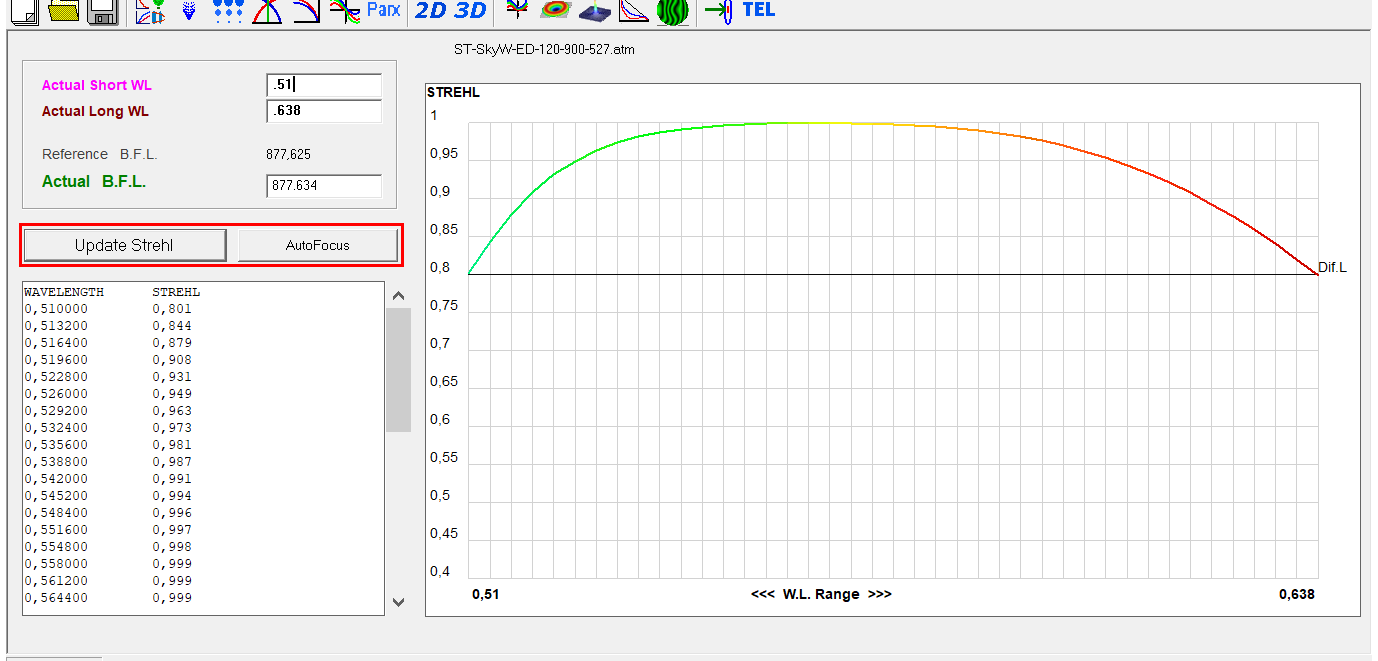1378x661 pixels.
Task: Click the AutoFocus button
Action: [317, 245]
